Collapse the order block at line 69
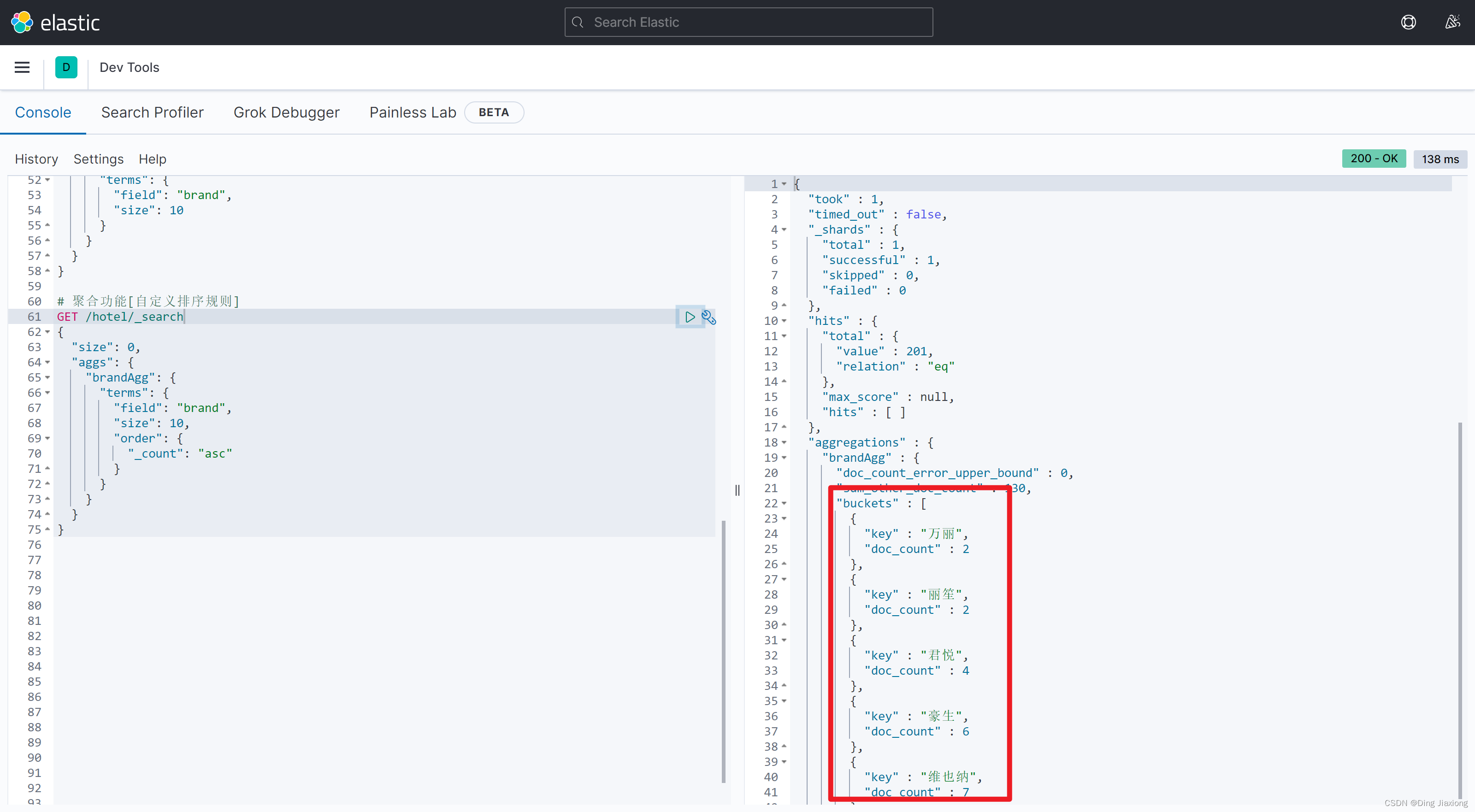Image resolution: width=1475 pixels, height=812 pixels. click(47, 439)
